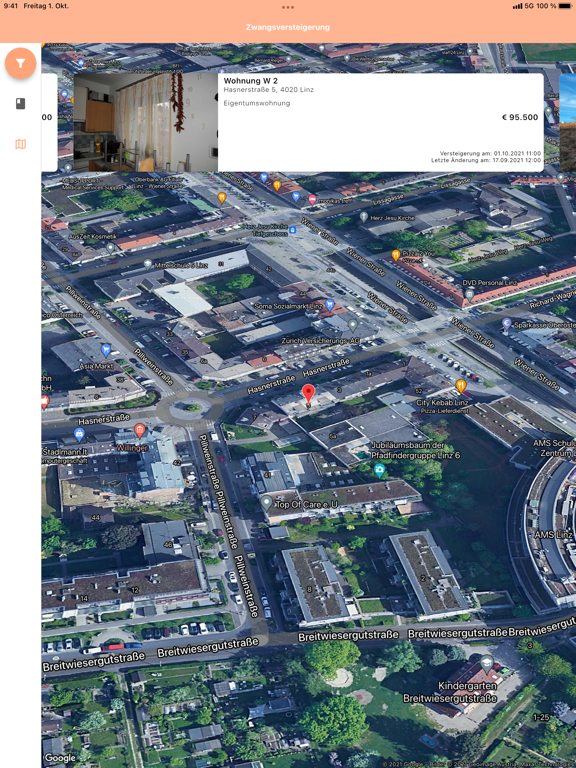Screen dimensions: 576x768
Task: Tap the red location pin on Hasnerstraße
Action: coord(308,395)
